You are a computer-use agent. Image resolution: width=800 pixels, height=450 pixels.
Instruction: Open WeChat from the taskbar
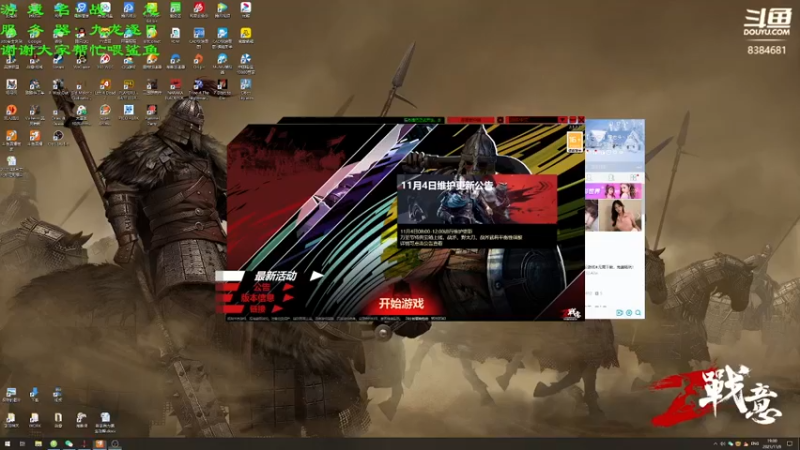click(69, 444)
